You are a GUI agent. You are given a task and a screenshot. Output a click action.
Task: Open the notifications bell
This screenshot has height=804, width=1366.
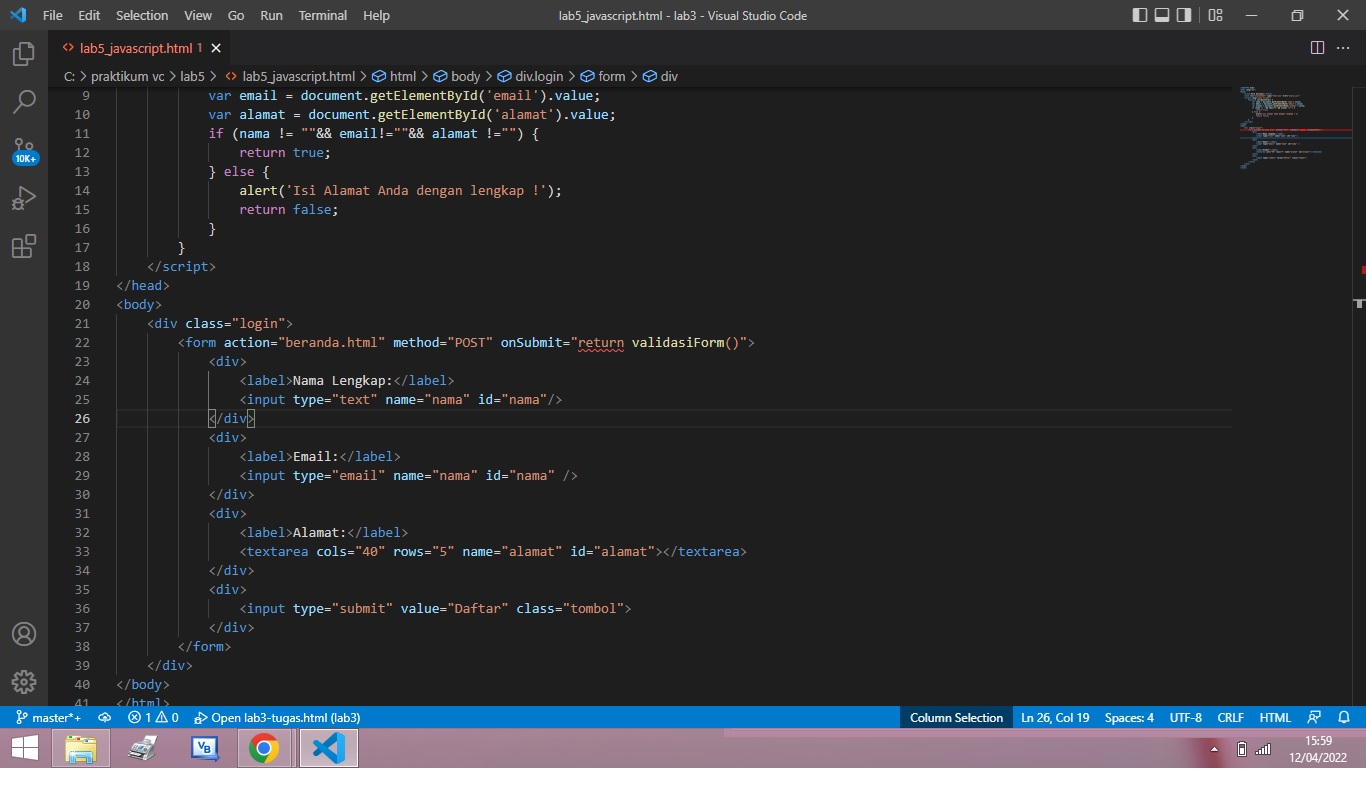[1344, 718]
